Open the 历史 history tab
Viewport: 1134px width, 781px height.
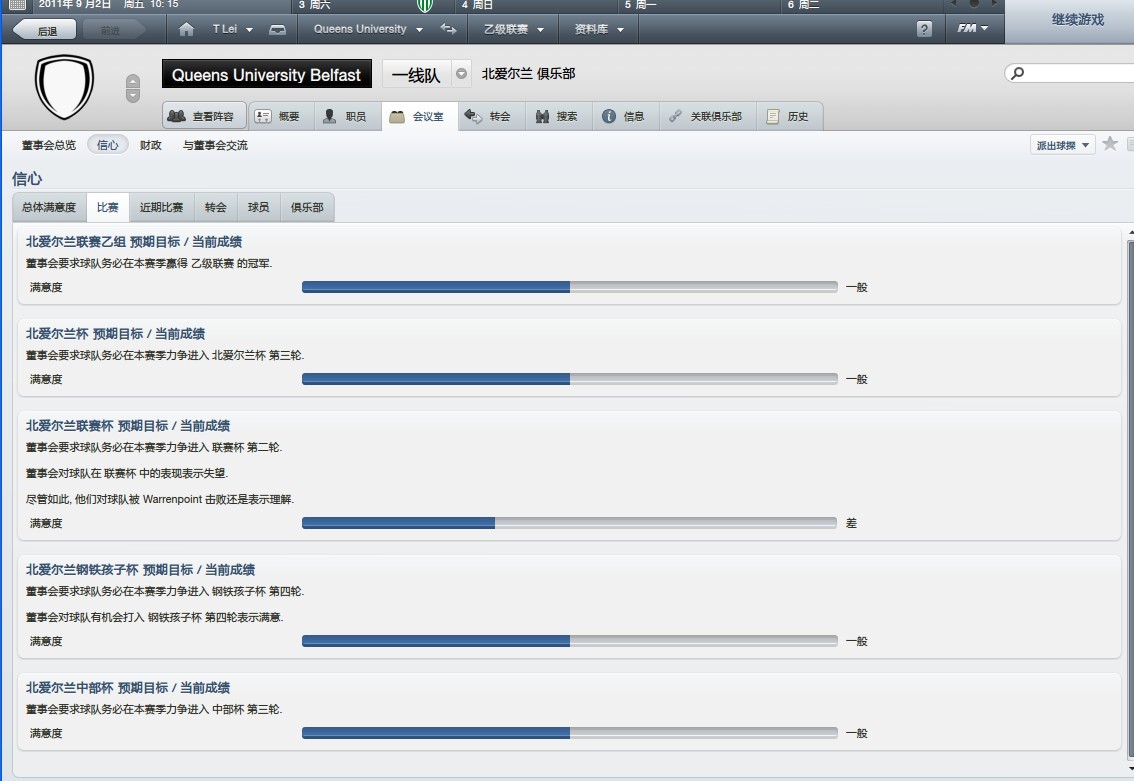(790, 116)
